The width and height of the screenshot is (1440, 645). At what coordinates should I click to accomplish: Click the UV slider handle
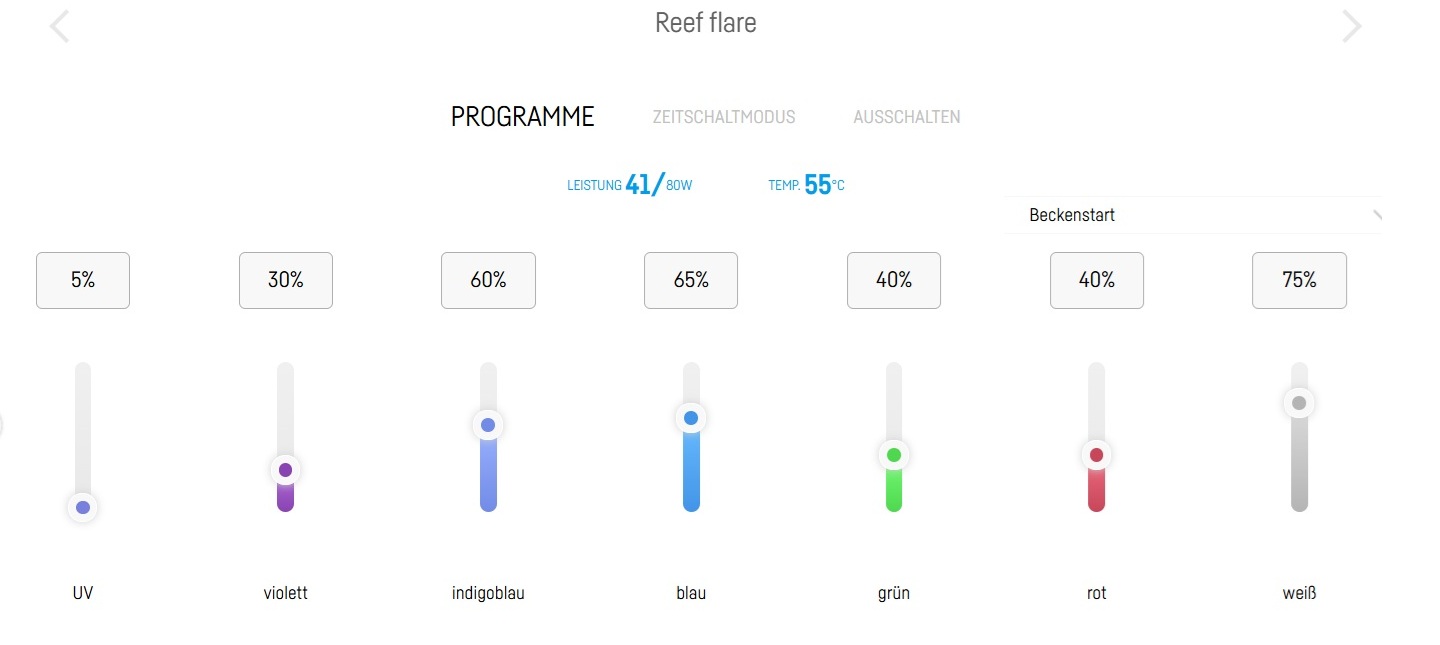coord(83,508)
